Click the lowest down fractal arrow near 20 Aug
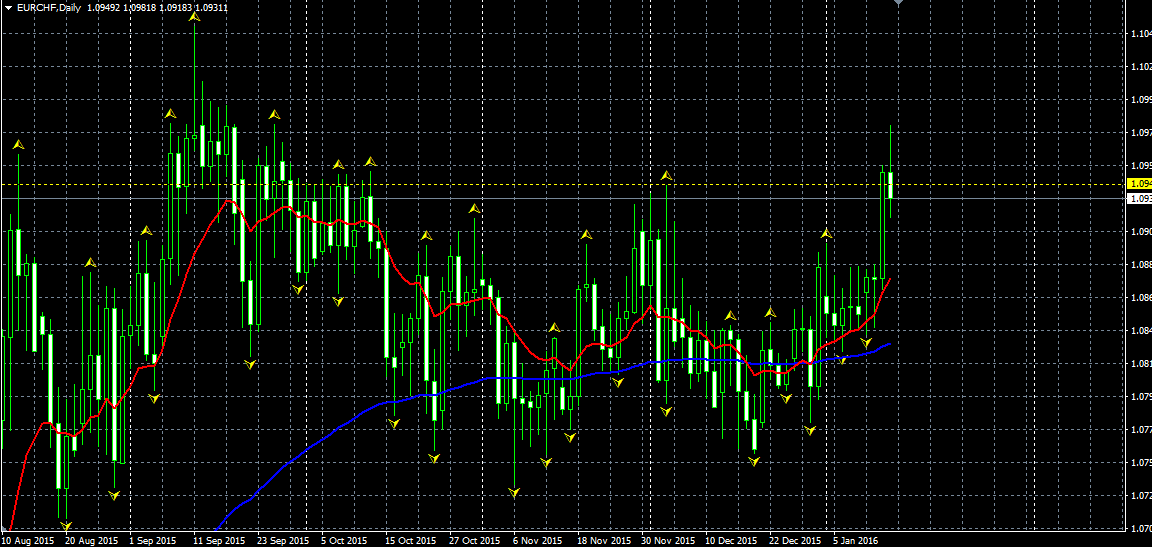Screen dimensions: 1152x547 66,526
